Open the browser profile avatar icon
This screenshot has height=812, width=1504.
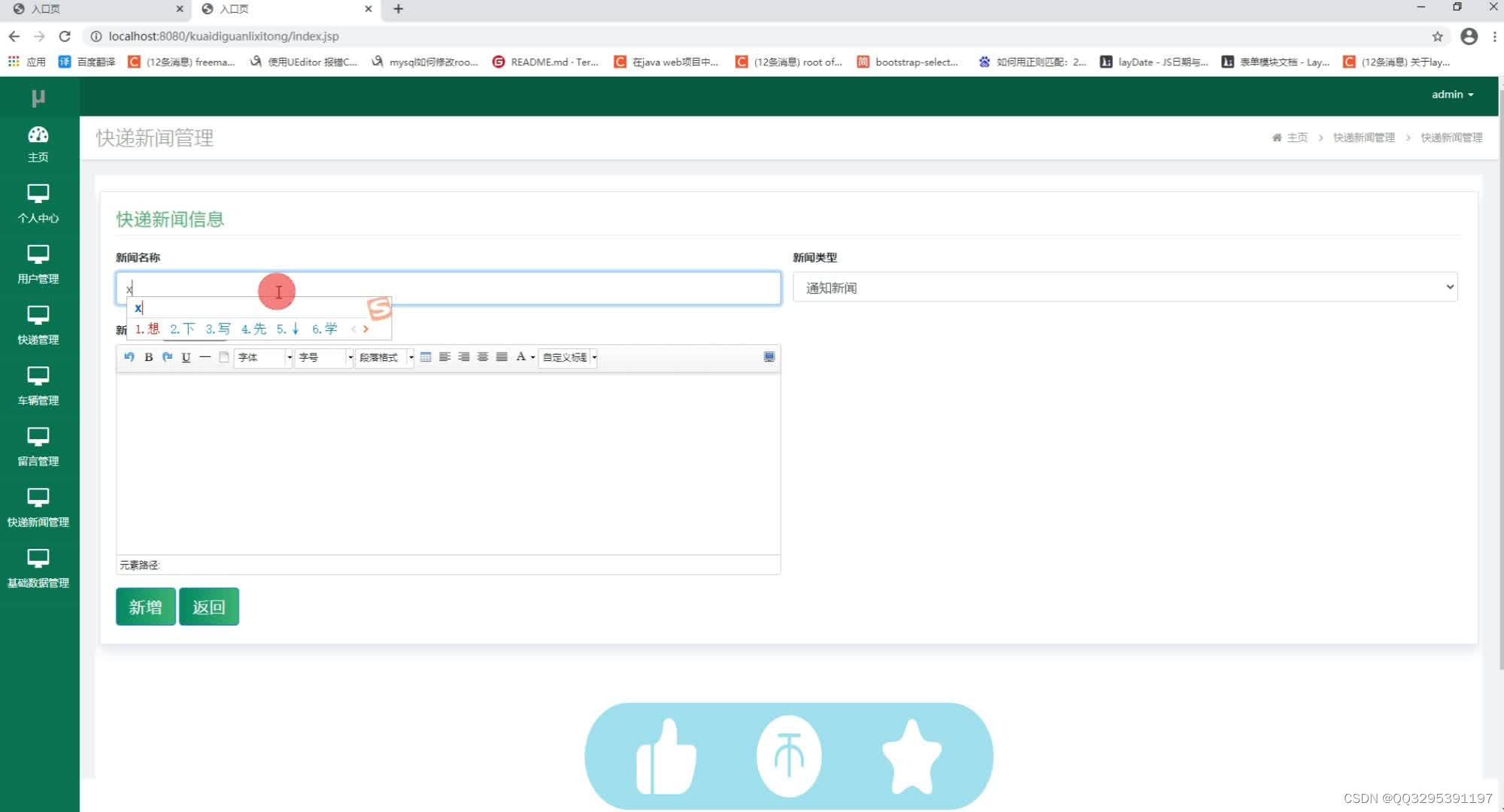tap(1469, 36)
